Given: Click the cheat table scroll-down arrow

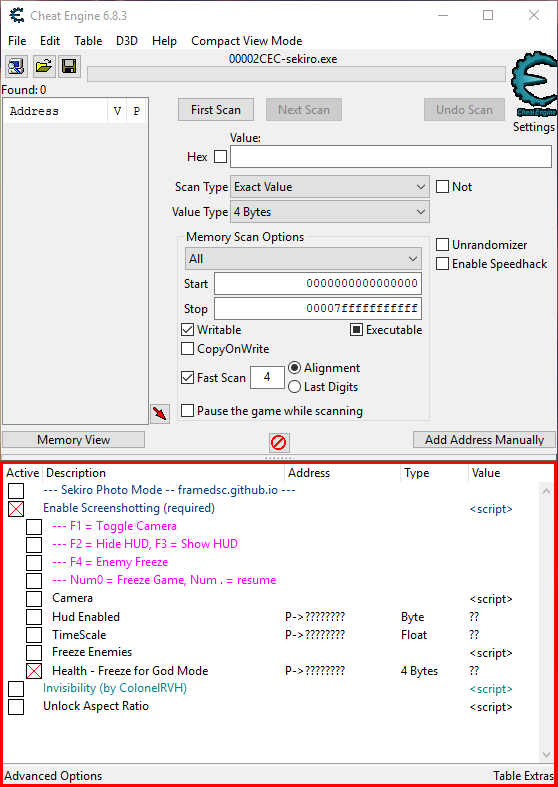Looking at the screenshot, I should [x=546, y=754].
